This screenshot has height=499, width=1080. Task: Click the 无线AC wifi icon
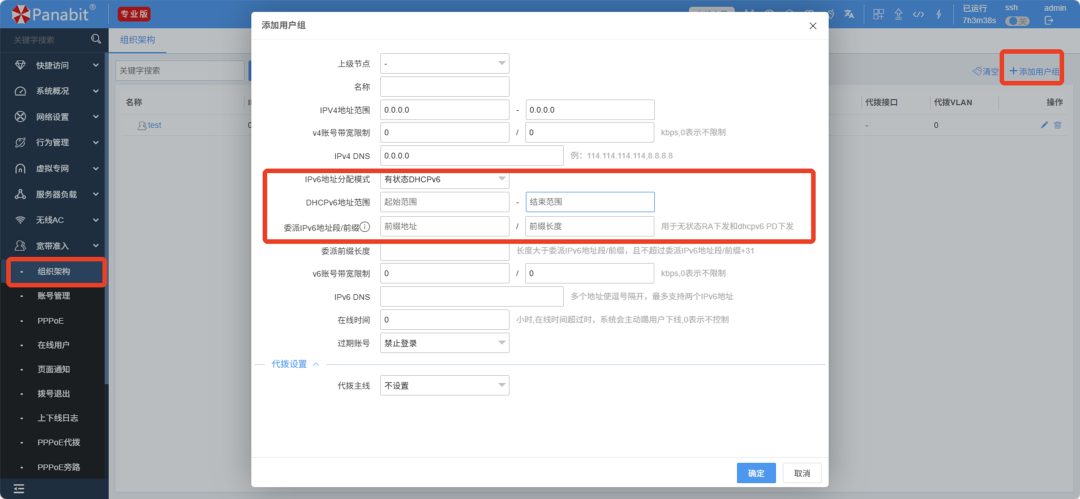(x=20, y=220)
